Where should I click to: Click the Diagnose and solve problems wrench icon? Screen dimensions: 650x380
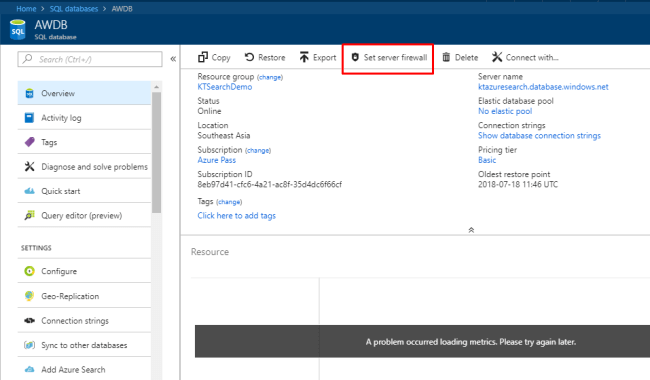(x=29, y=167)
